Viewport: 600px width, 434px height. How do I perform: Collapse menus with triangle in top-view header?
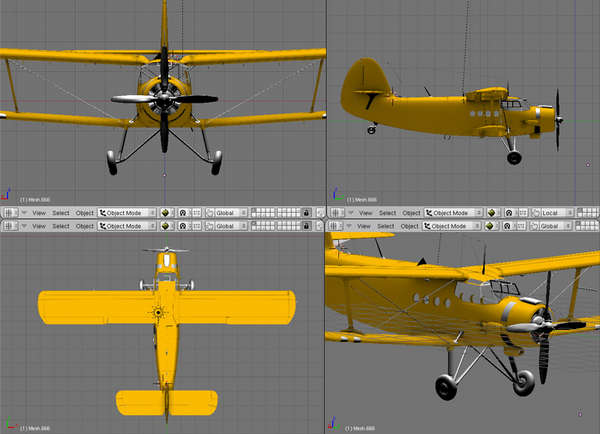pos(24,226)
